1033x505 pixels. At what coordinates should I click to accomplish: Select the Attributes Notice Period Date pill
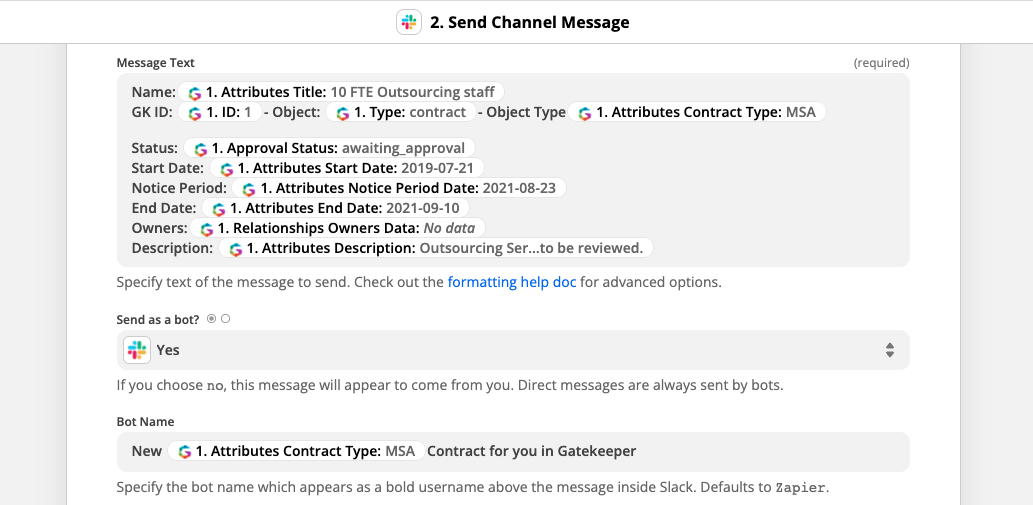click(x=399, y=188)
